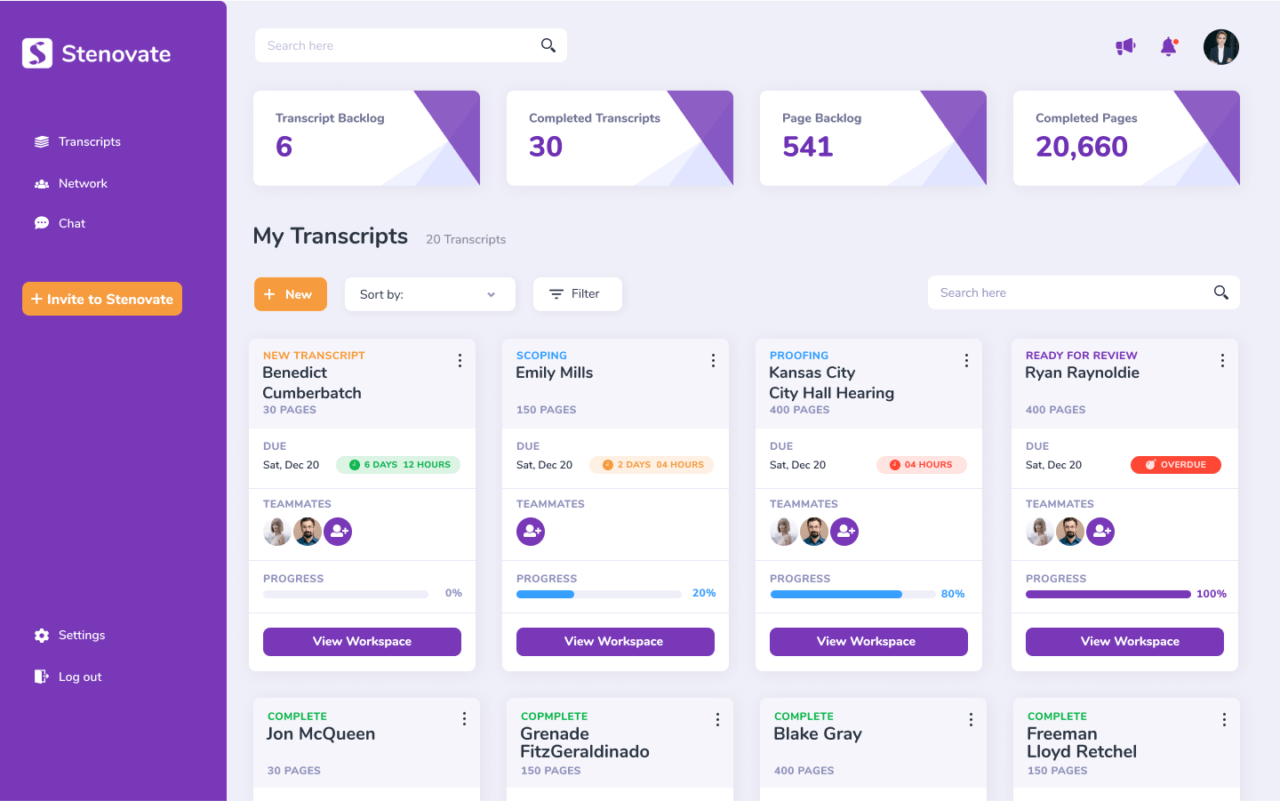Click the megaphone announcements icon
1280x801 pixels.
click(1124, 46)
